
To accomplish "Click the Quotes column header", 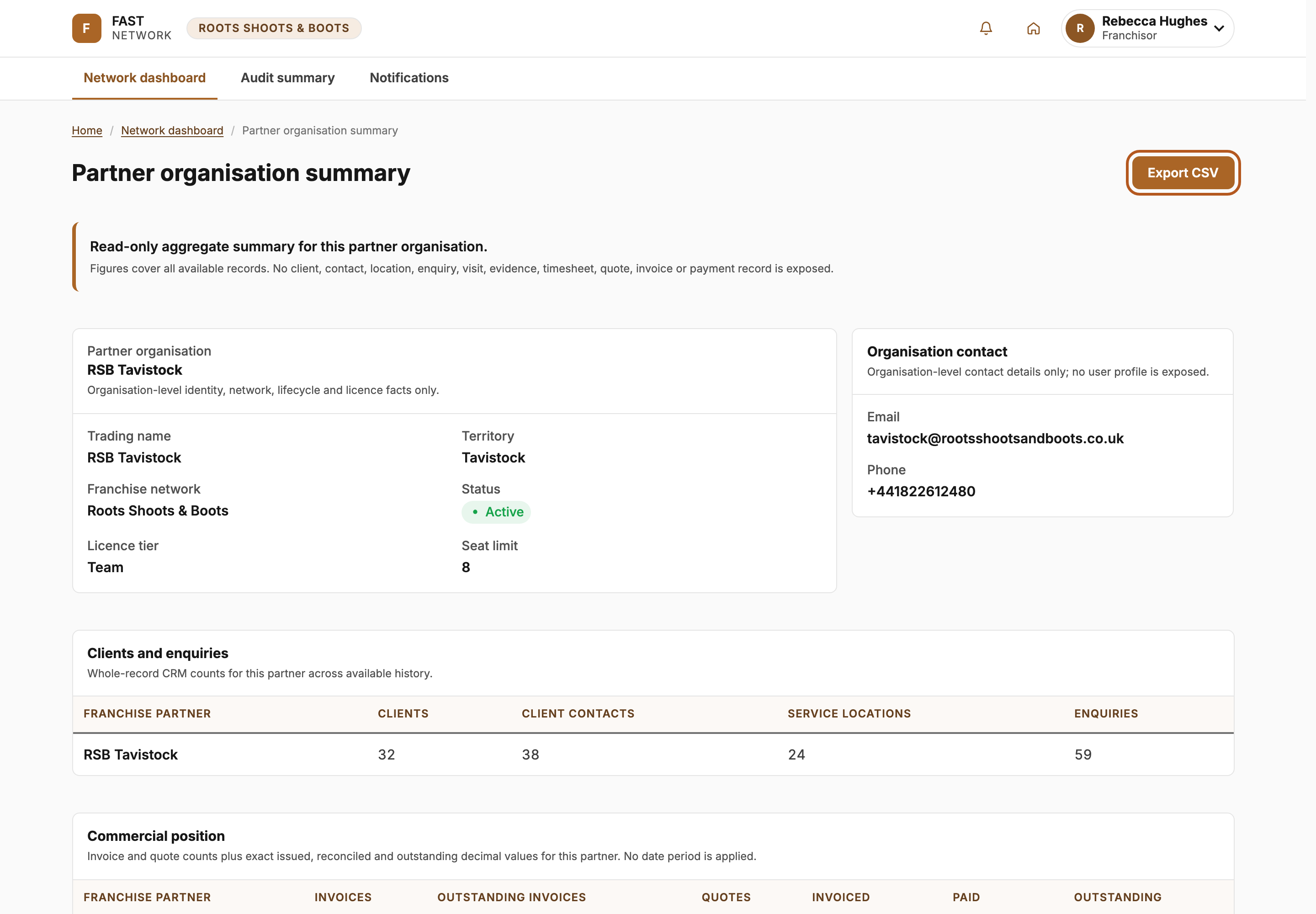I will (726, 898).
